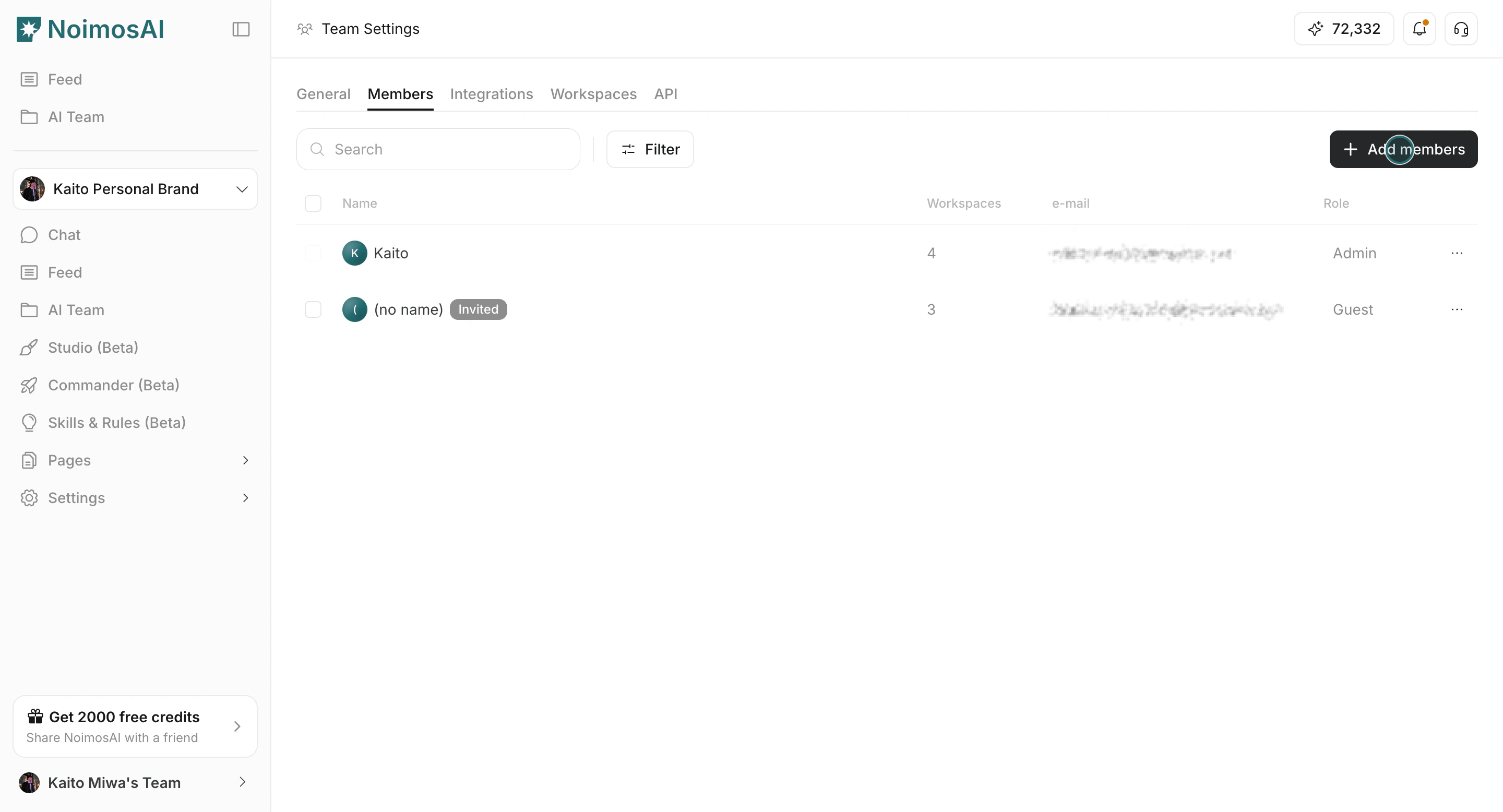Viewport: 1503px width, 812px height.
Task: Open Commander (Beta) rocket item
Action: [x=113, y=385]
